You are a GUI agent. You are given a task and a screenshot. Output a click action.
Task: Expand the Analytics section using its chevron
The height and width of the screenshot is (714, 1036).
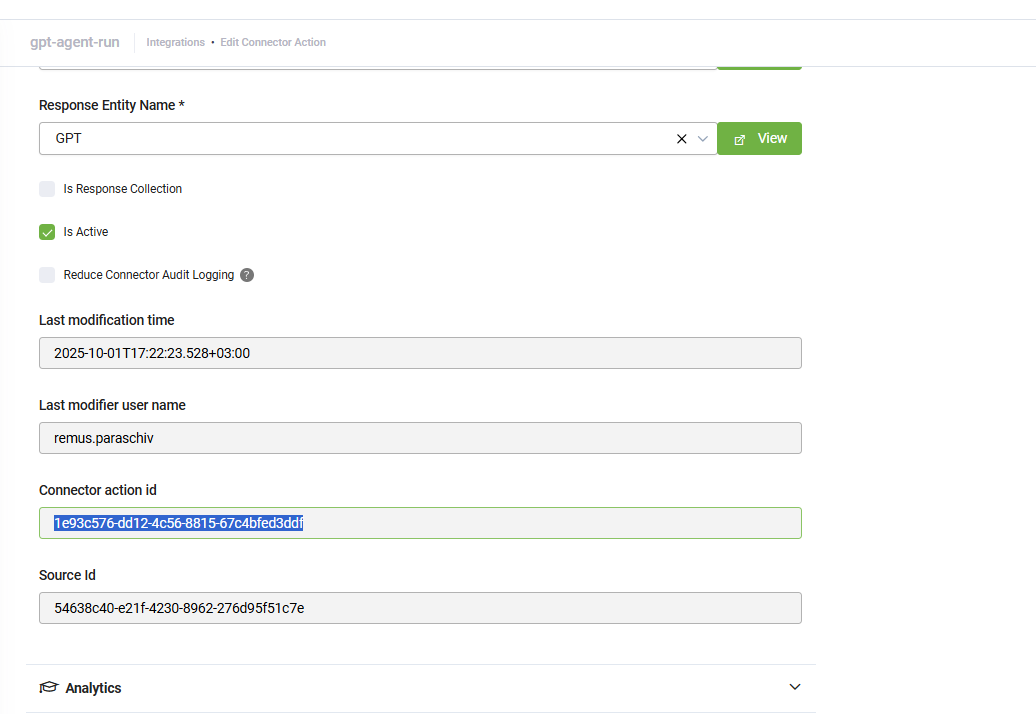[x=795, y=687]
